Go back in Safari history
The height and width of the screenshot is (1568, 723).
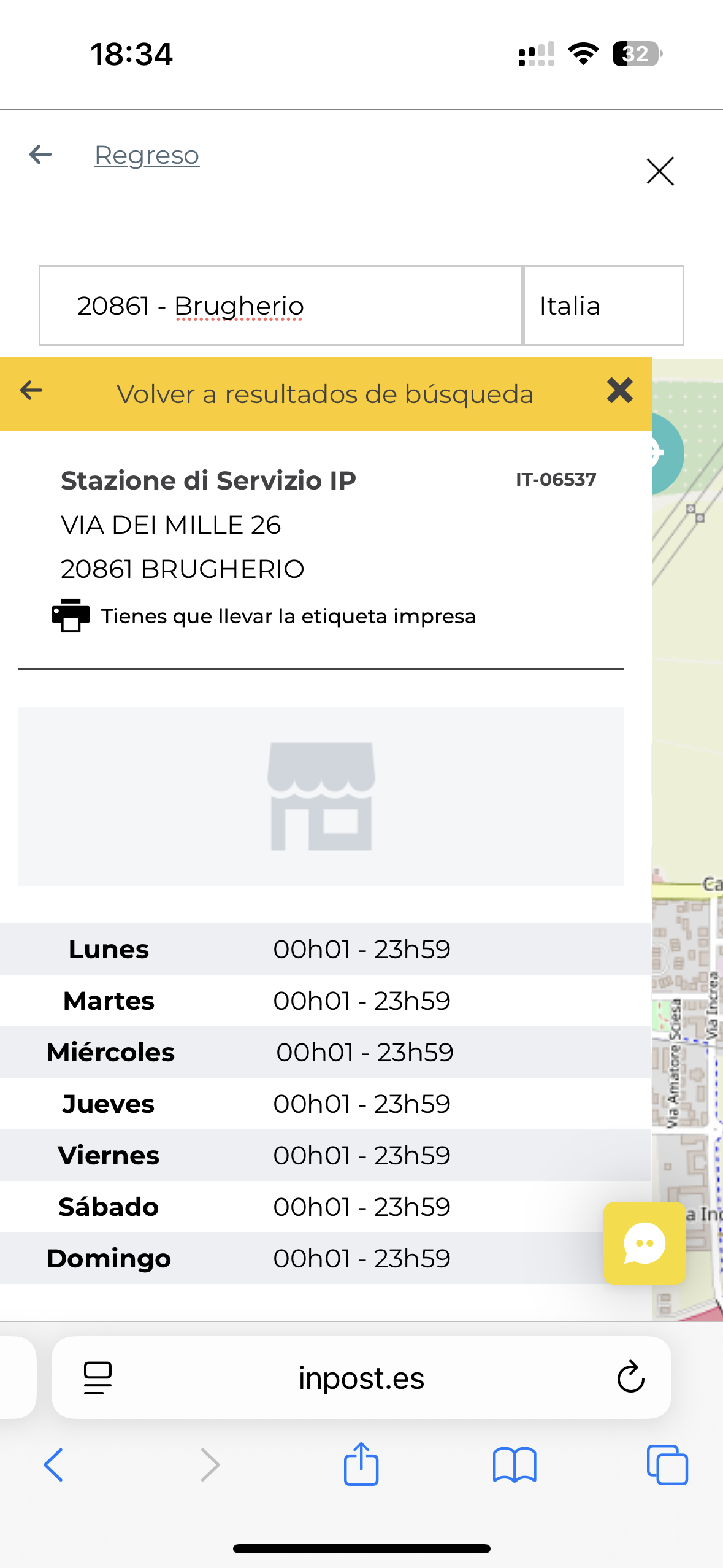coord(53,1465)
